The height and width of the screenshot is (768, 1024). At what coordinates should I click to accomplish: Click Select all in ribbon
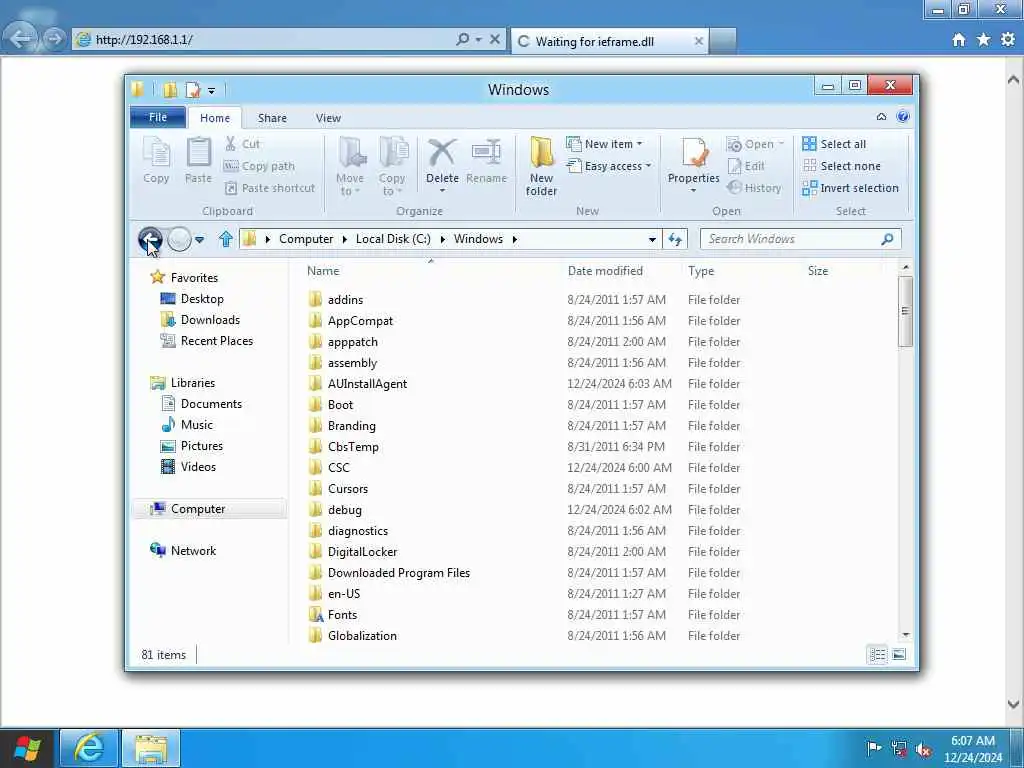834,144
